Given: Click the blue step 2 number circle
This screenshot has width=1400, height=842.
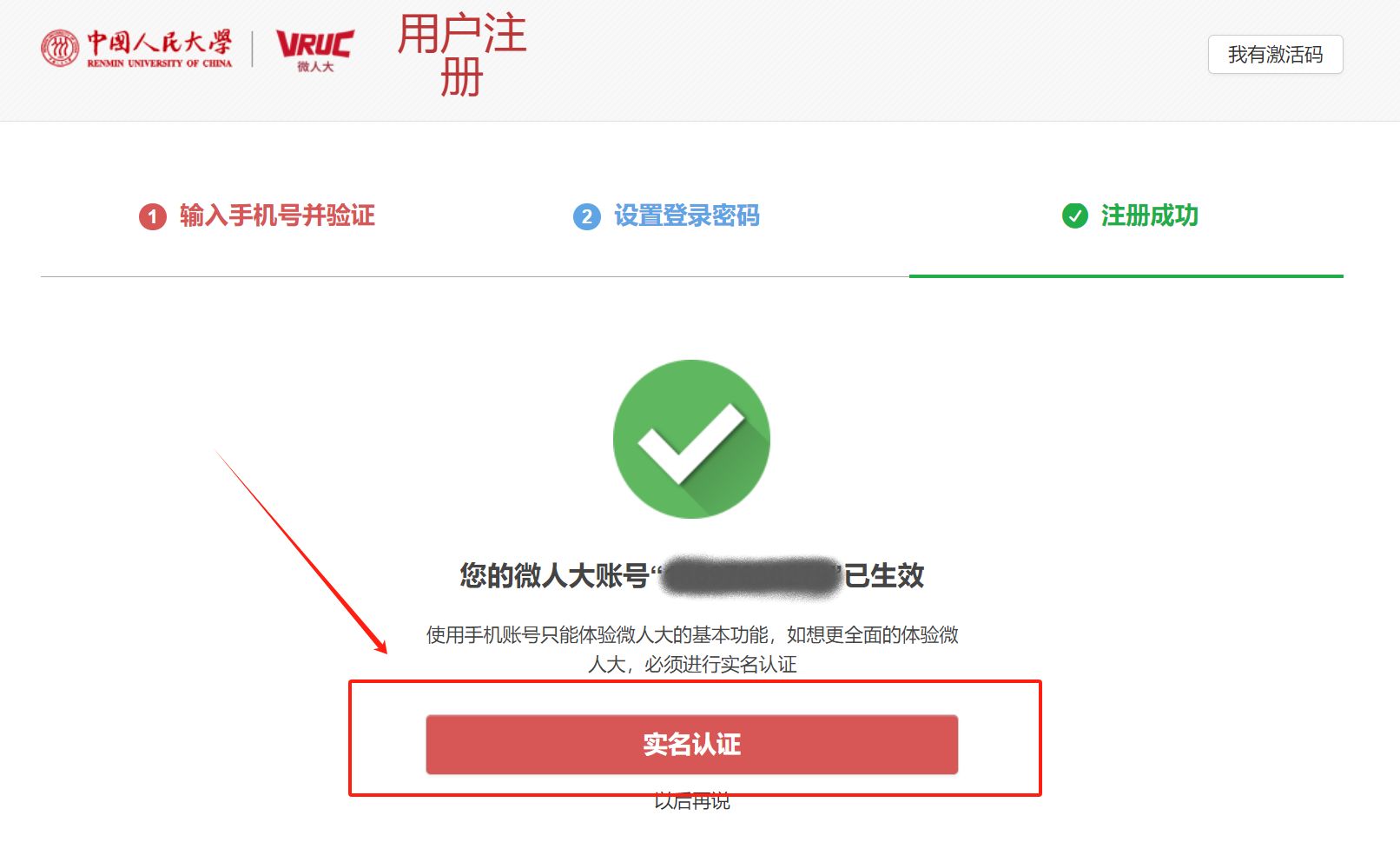Looking at the screenshot, I should (x=587, y=216).
